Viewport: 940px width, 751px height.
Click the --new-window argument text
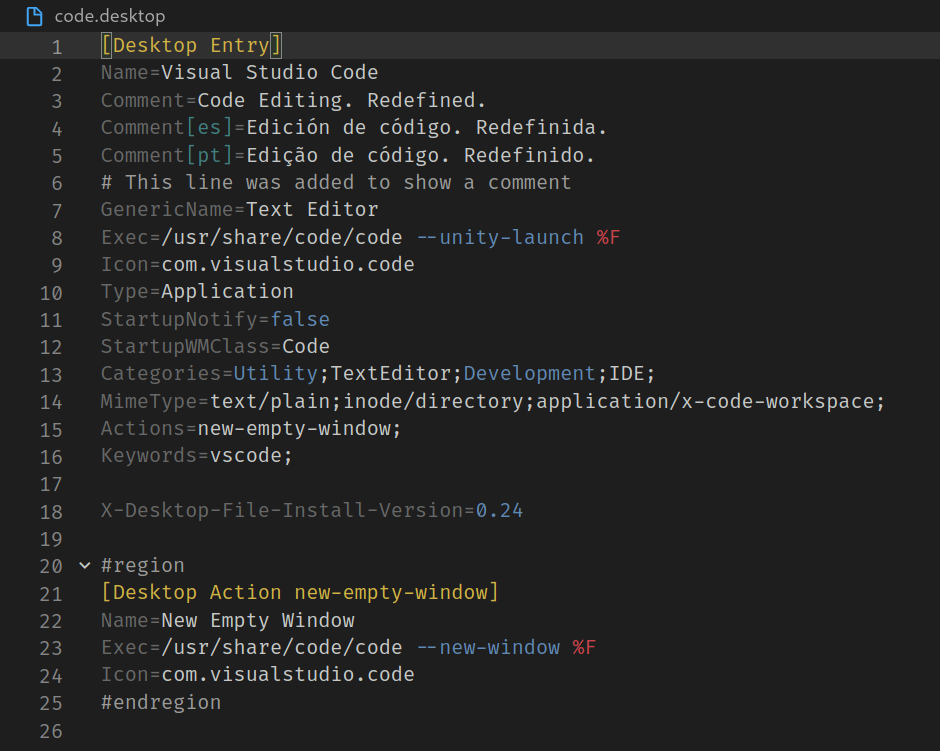(487, 648)
